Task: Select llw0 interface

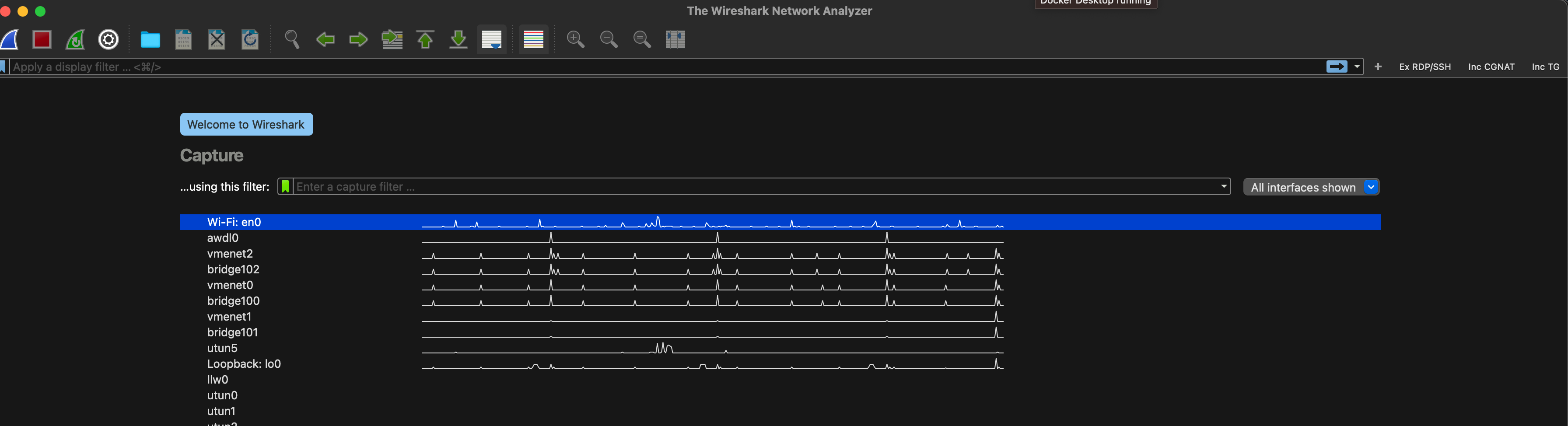Action: 780,381
